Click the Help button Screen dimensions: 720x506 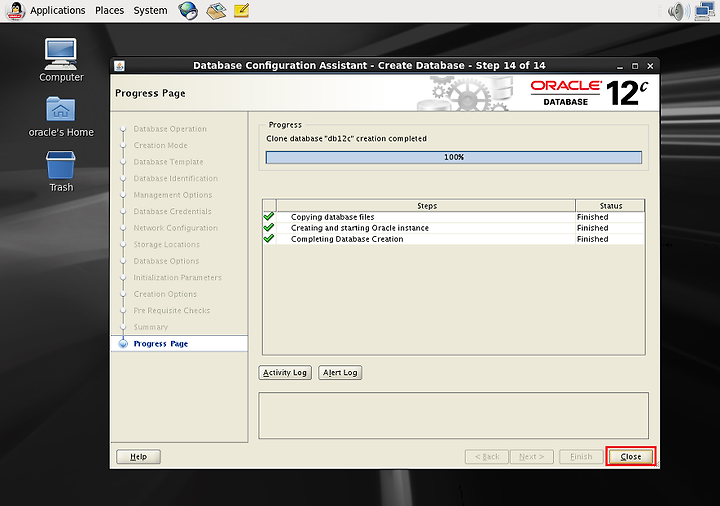(x=138, y=456)
